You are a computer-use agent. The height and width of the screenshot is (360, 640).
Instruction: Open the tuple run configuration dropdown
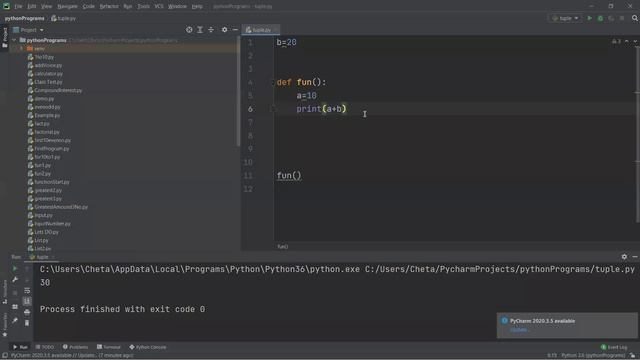(x=565, y=18)
